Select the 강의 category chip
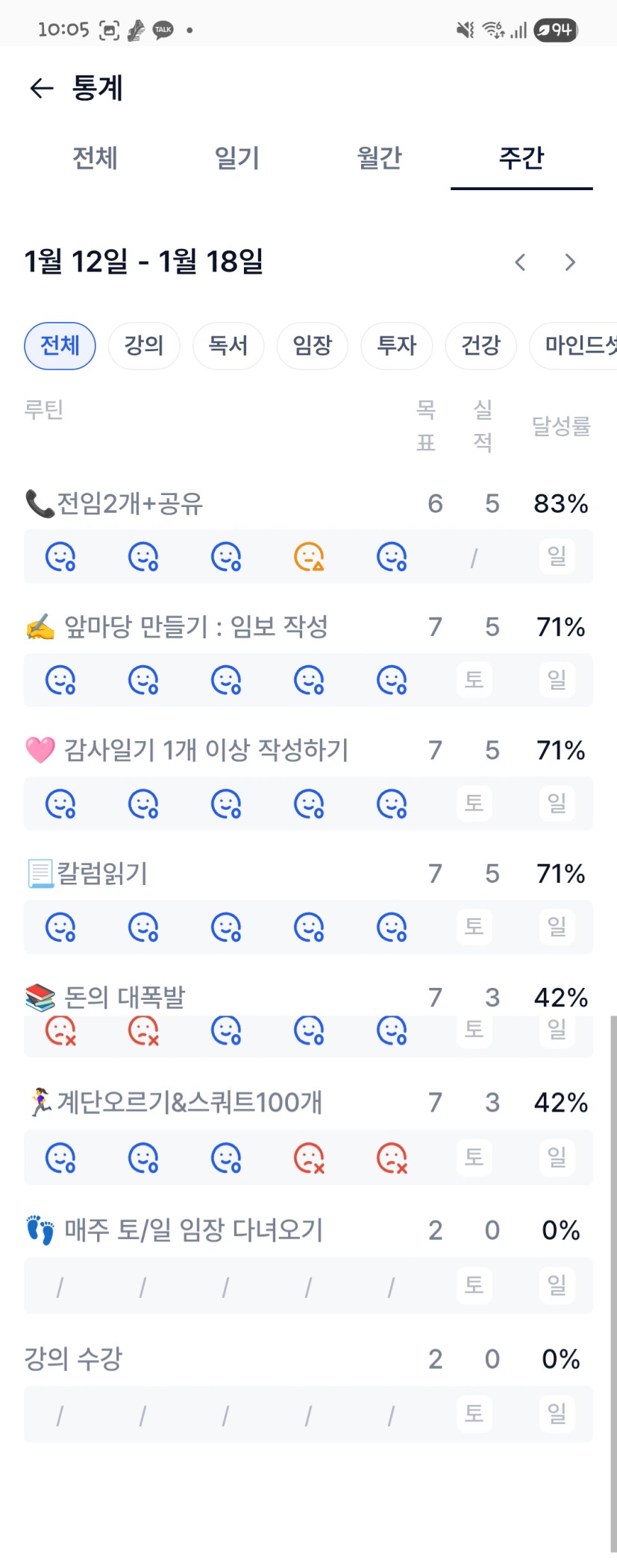 tap(144, 346)
